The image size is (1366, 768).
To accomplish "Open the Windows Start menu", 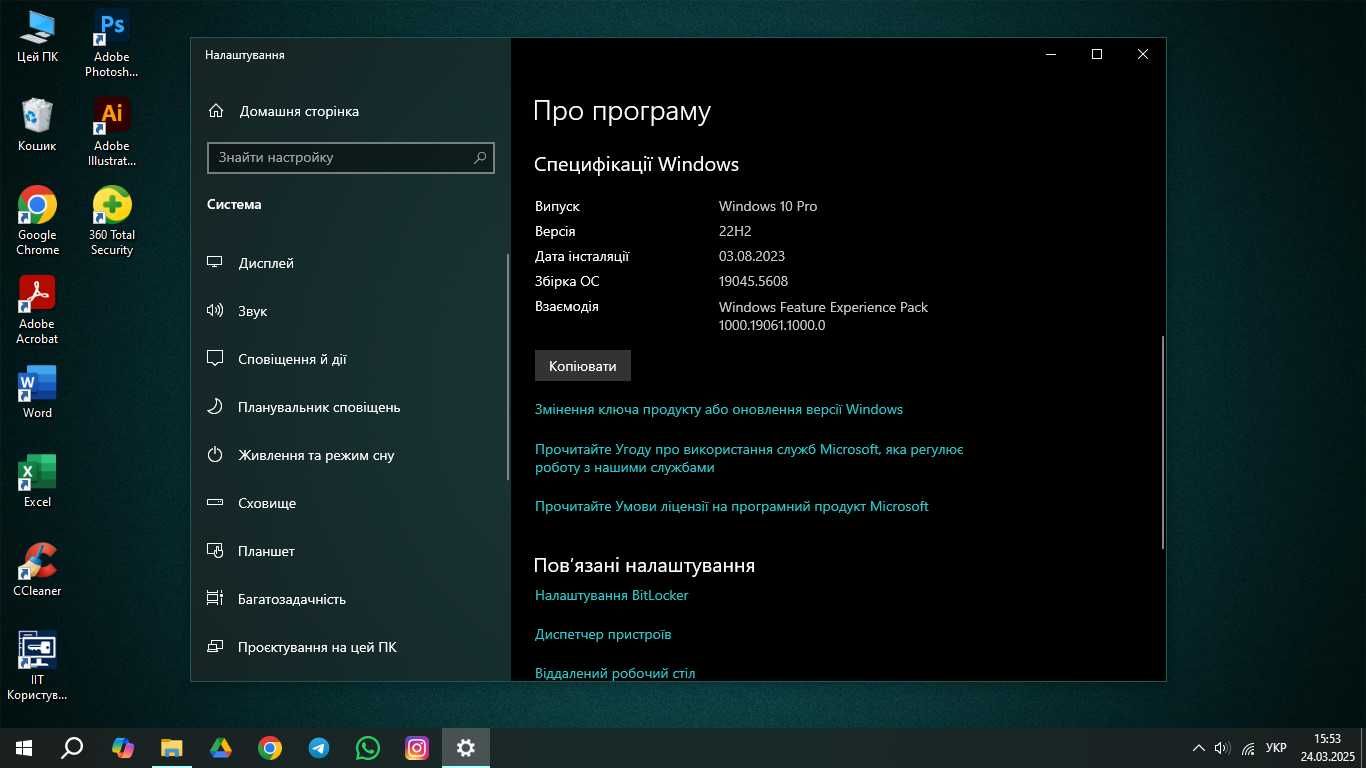I will (x=24, y=748).
